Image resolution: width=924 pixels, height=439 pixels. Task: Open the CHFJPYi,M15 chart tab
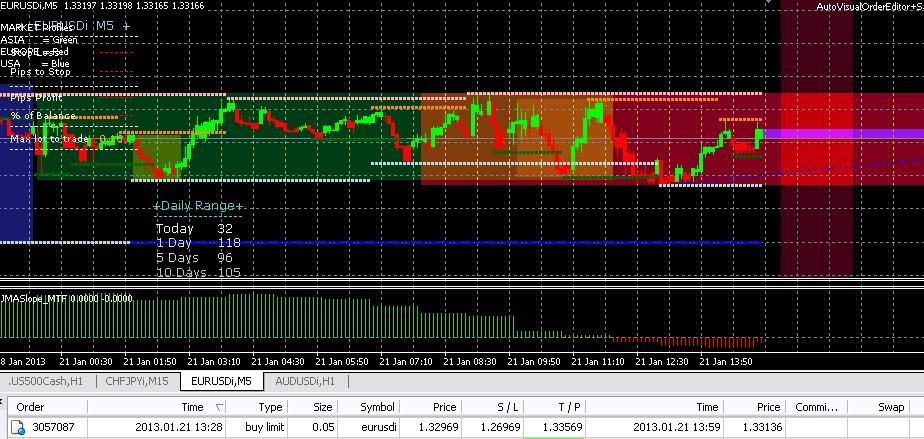[137, 381]
